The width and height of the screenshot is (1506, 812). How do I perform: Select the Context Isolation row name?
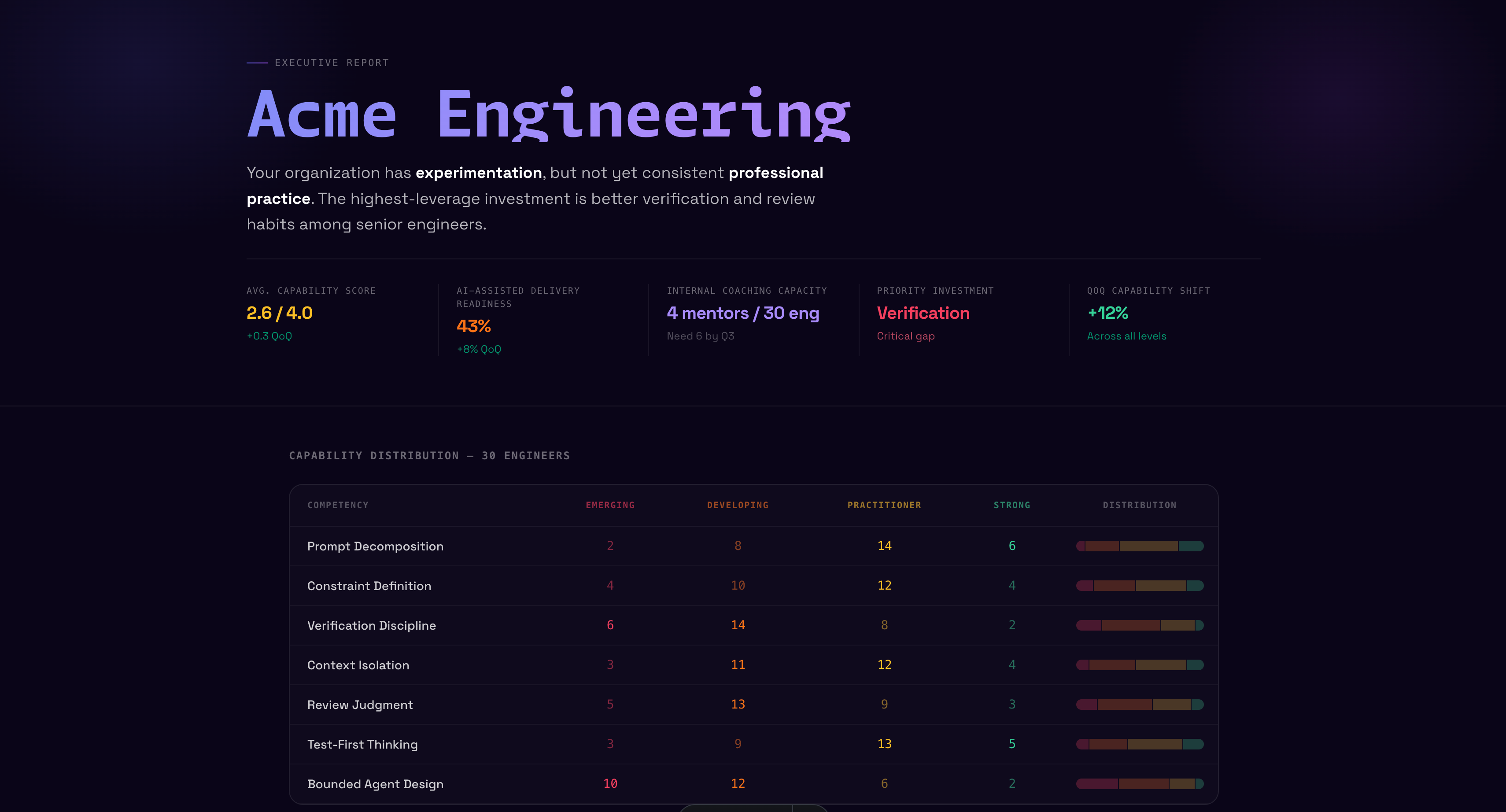point(358,665)
